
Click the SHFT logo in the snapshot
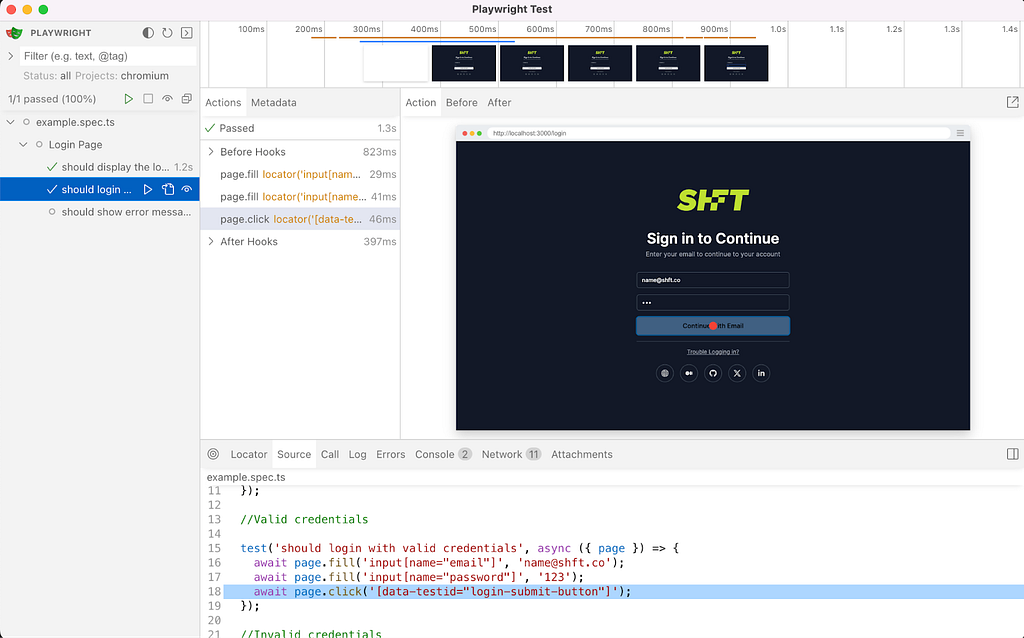[712, 200]
